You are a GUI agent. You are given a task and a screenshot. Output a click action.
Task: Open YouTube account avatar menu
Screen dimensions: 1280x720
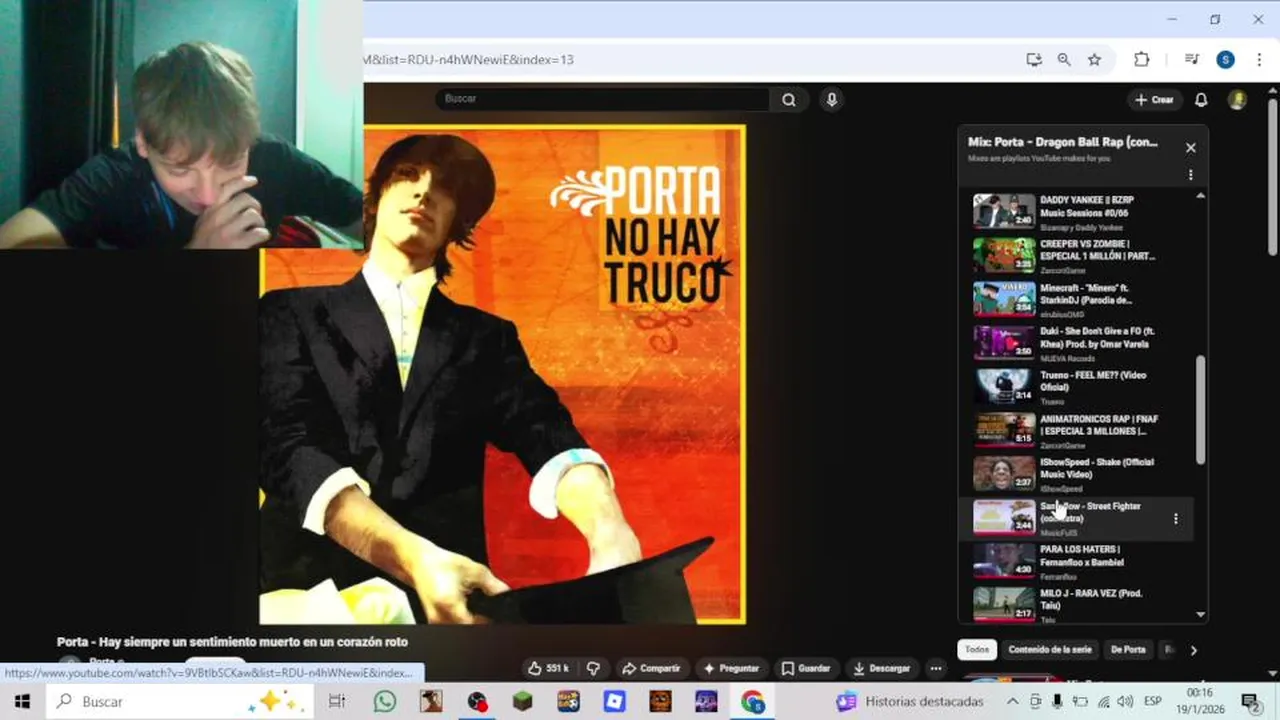pyautogui.click(x=1237, y=100)
